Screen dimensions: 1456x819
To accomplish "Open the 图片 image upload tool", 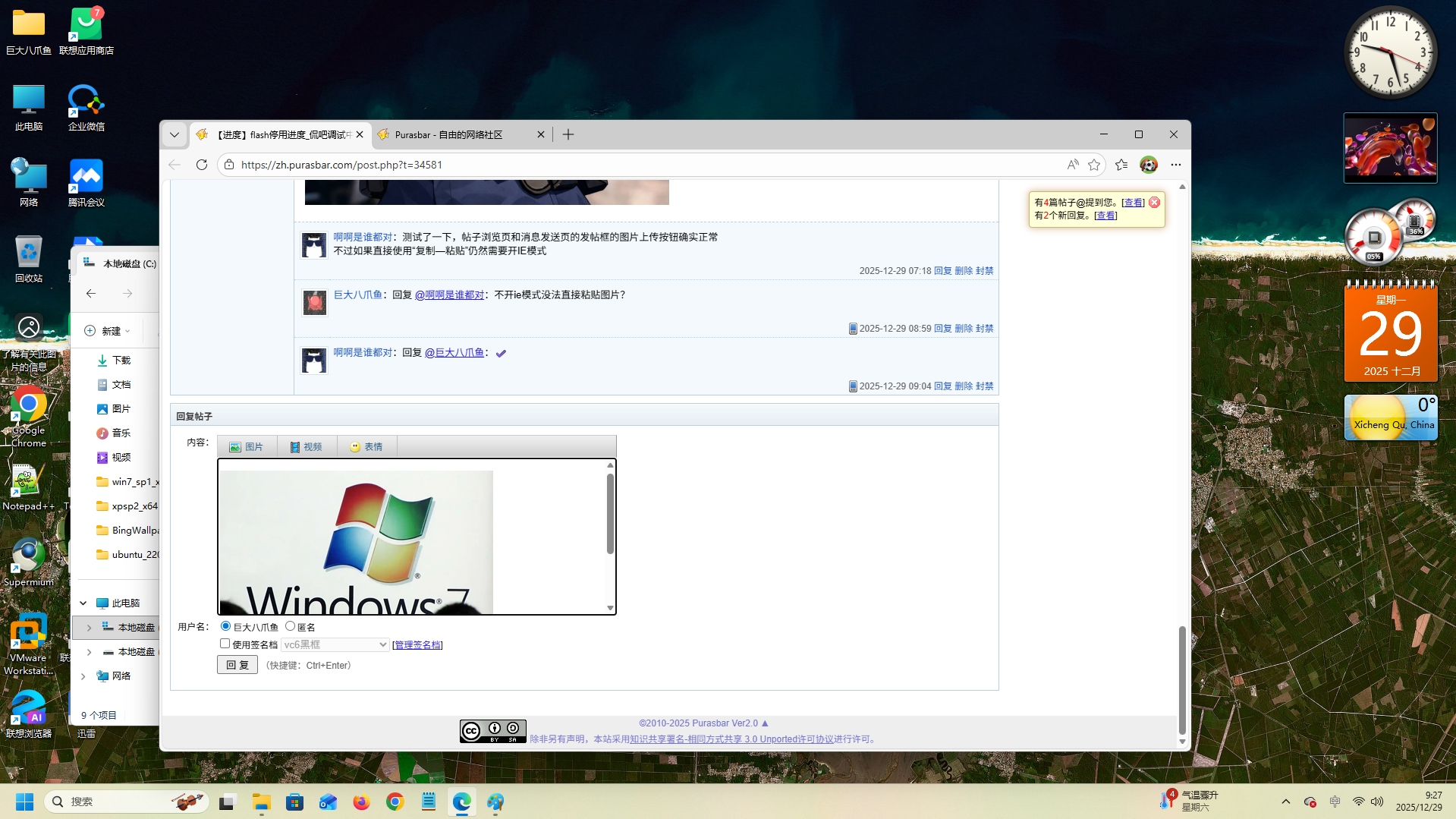I will (247, 447).
